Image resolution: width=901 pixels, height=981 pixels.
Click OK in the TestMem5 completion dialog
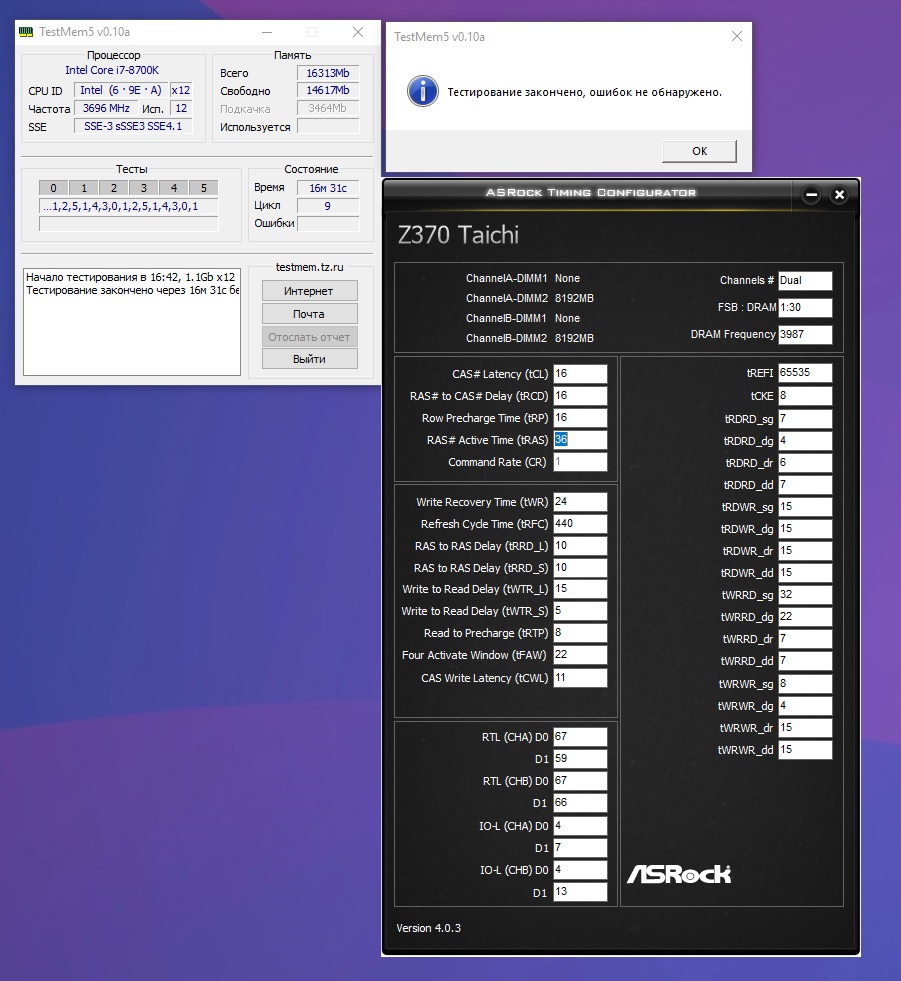699,151
